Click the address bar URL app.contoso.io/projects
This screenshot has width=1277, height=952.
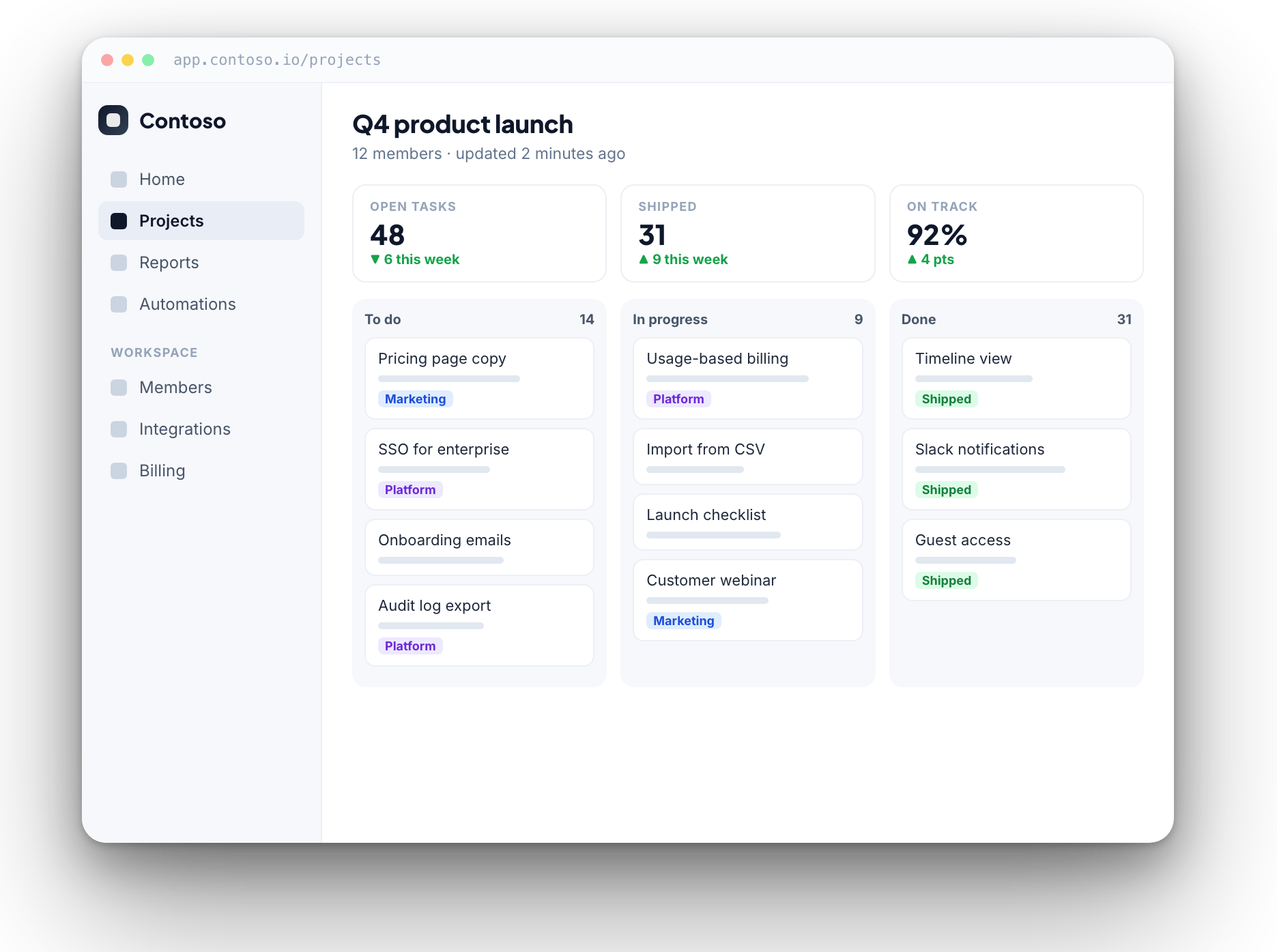pos(277,60)
